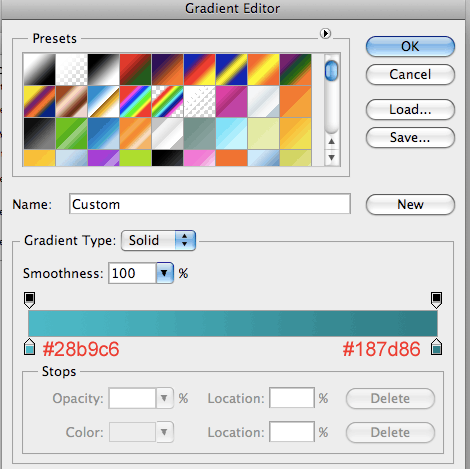The width and height of the screenshot is (470, 469).
Task: Open the Opacity dropdown arrow under Stops
Action: click(165, 398)
